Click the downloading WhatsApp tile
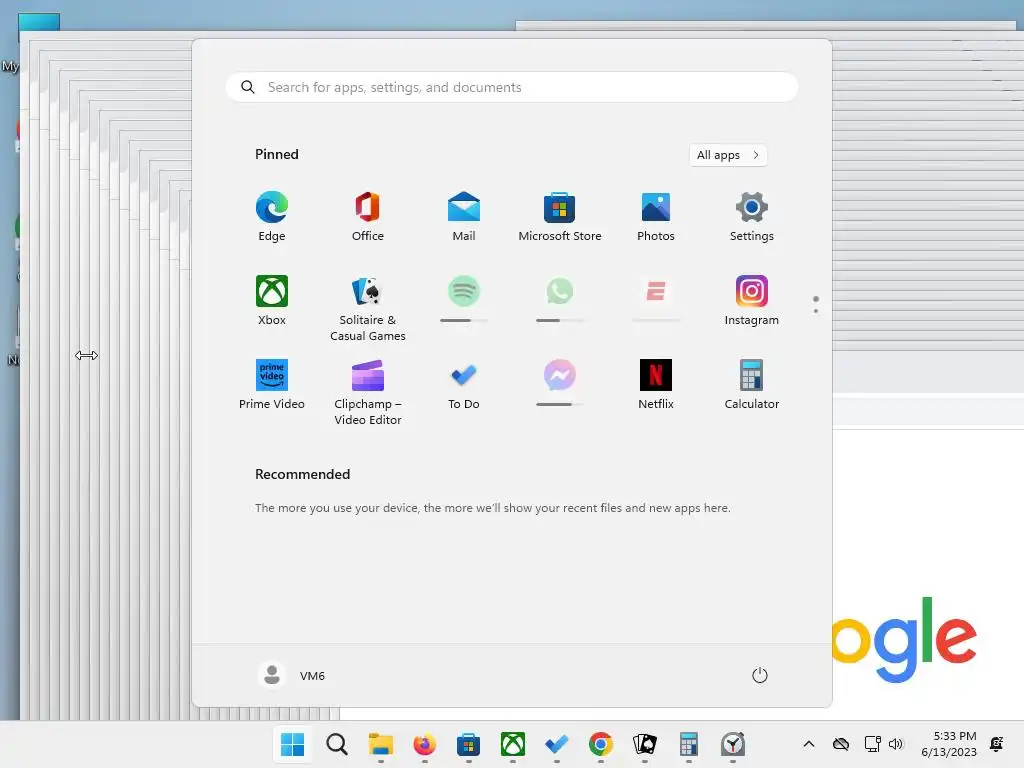This screenshot has width=1024, height=768. 560,299
